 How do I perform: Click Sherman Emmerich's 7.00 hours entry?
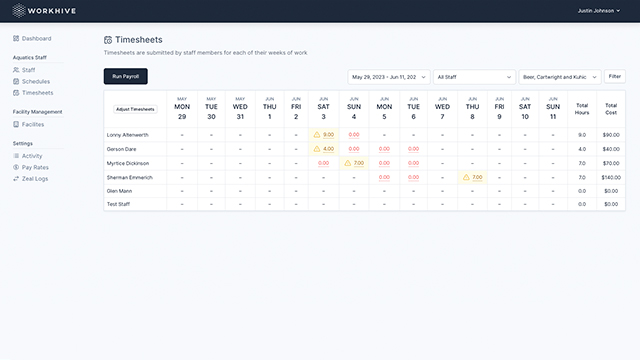(x=478, y=178)
